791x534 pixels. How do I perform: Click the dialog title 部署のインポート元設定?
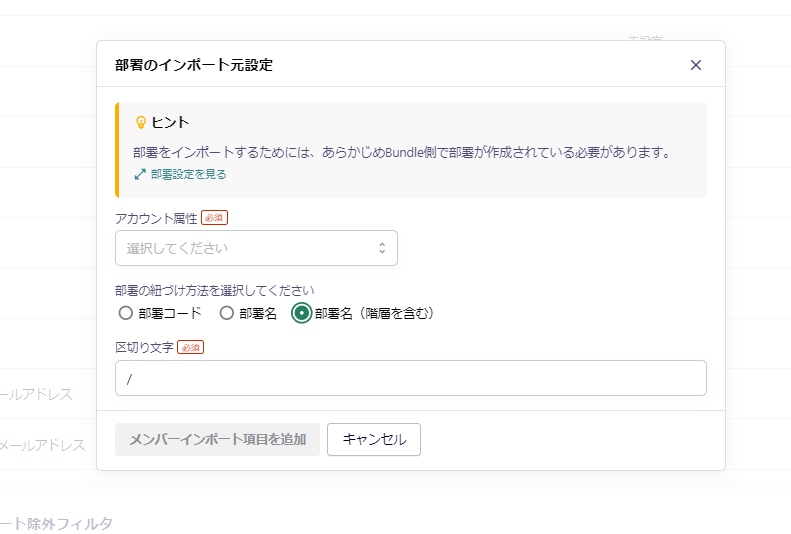point(194,65)
